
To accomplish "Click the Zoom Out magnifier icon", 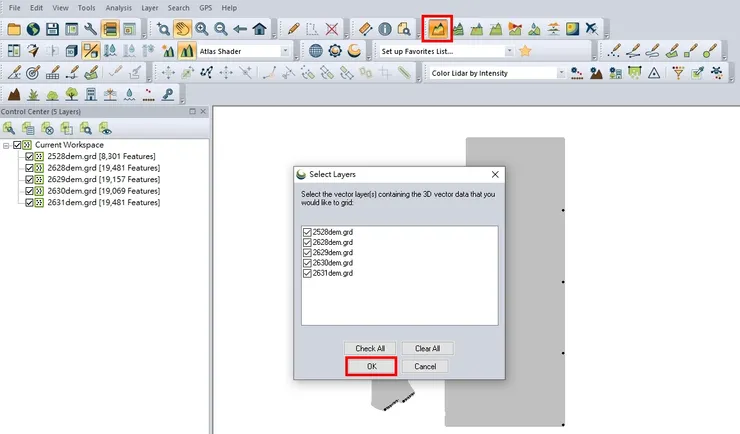I will 221,29.
